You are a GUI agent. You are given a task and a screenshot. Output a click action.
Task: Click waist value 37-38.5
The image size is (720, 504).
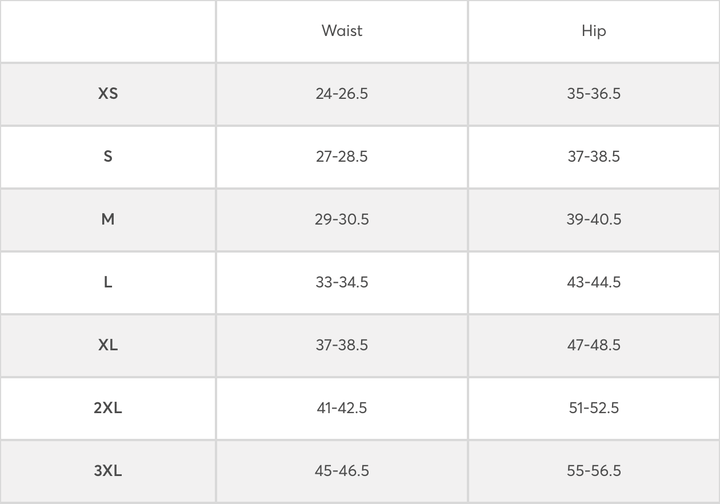[342, 345]
